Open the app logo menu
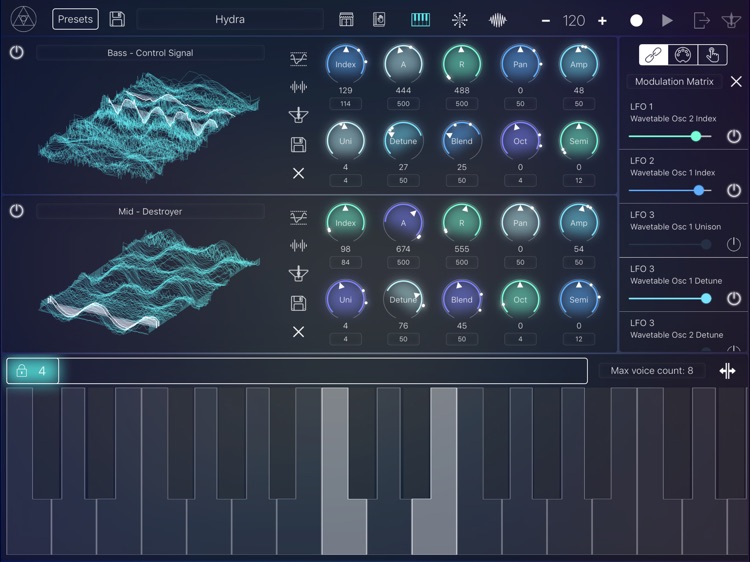 click(23, 19)
